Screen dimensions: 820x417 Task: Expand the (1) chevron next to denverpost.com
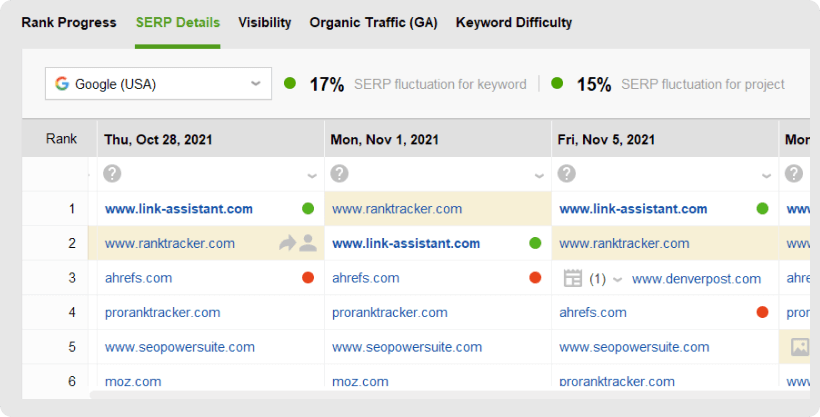pos(617,279)
